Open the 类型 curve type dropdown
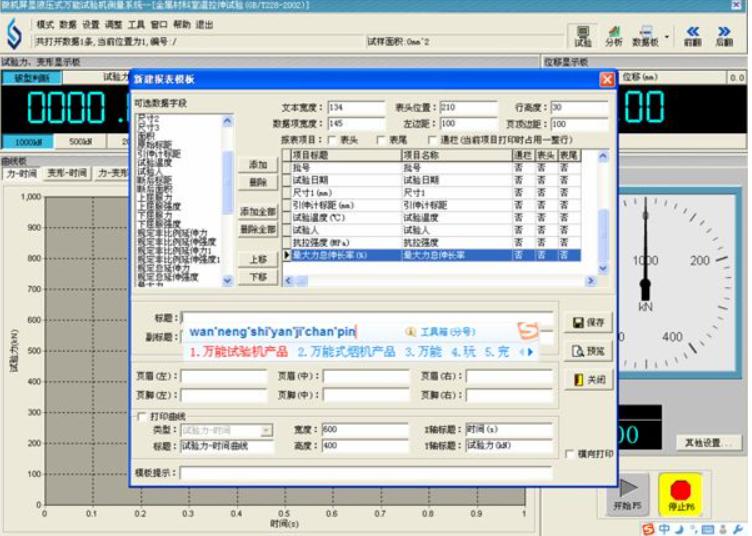Viewport: 752px width, 536px height. 266,430
